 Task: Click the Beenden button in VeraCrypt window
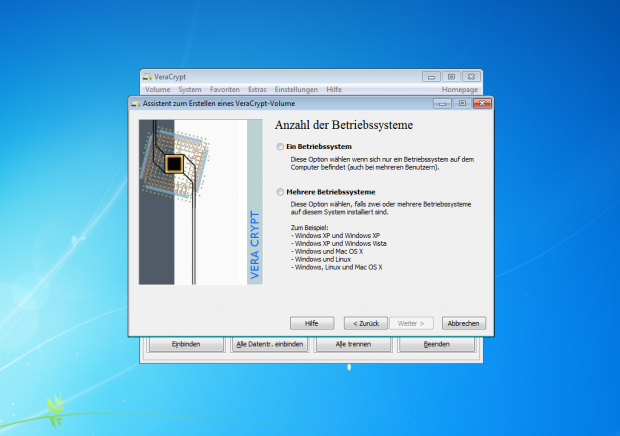(437, 344)
